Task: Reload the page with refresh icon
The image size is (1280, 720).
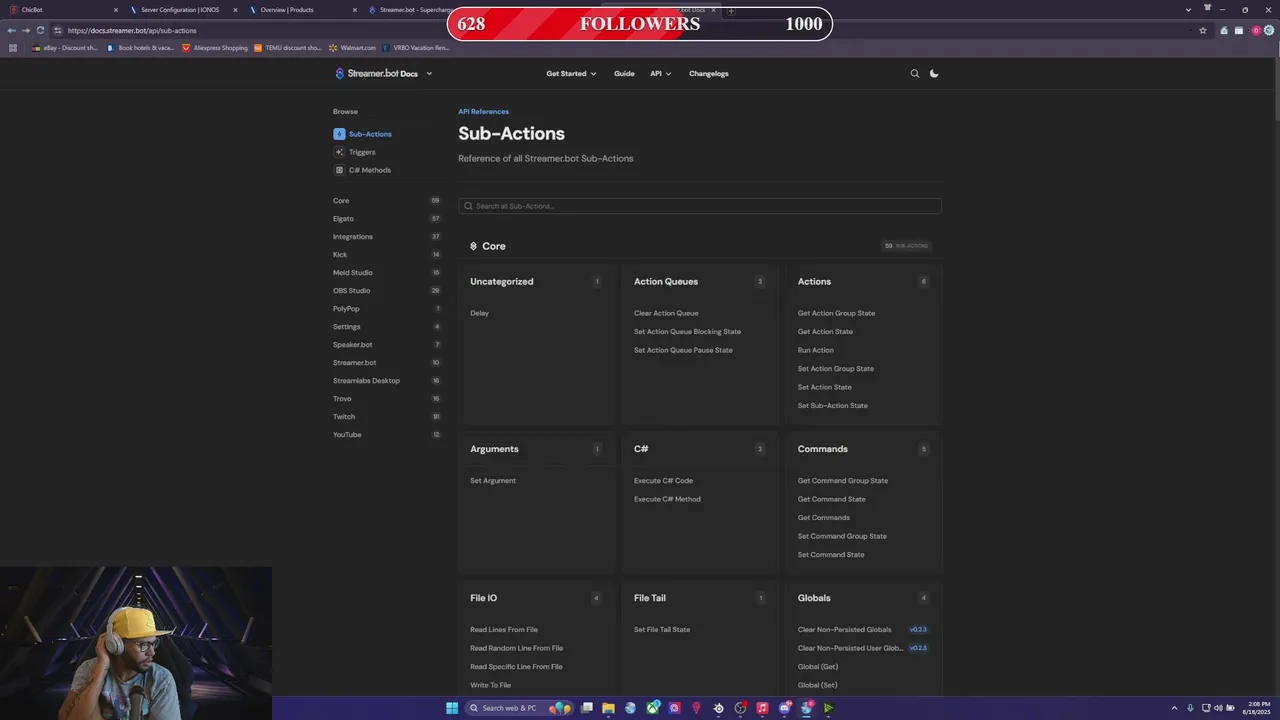Action: tap(40, 30)
